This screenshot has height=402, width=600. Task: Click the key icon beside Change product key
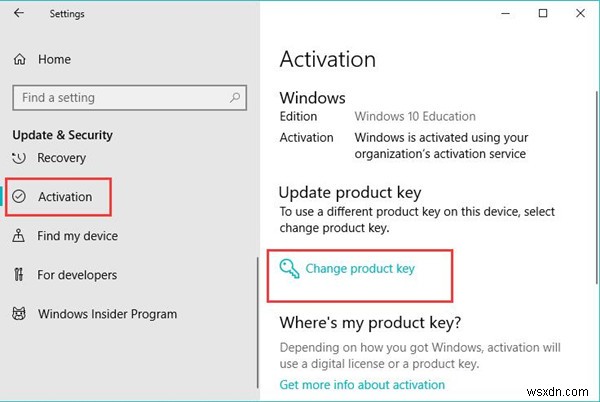click(290, 269)
